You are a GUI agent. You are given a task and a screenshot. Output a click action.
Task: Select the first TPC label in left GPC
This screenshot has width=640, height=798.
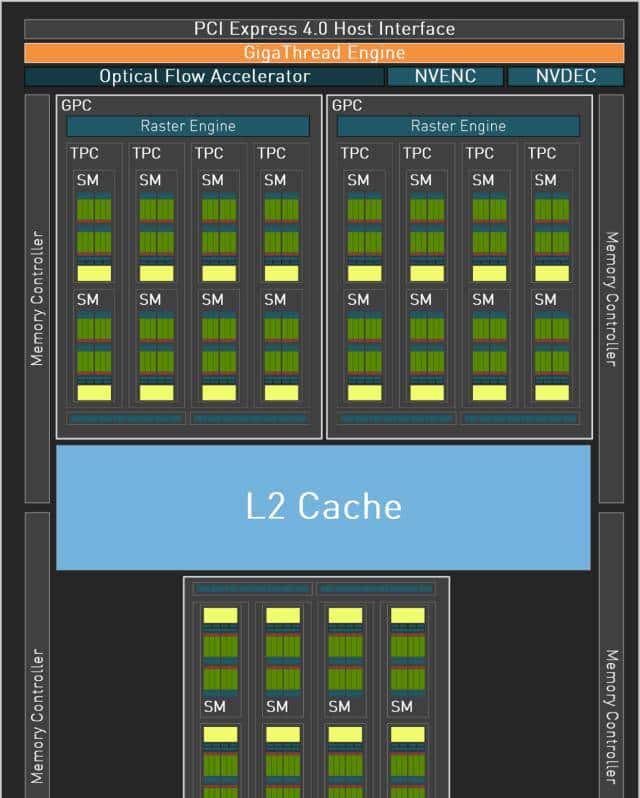click(x=84, y=153)
